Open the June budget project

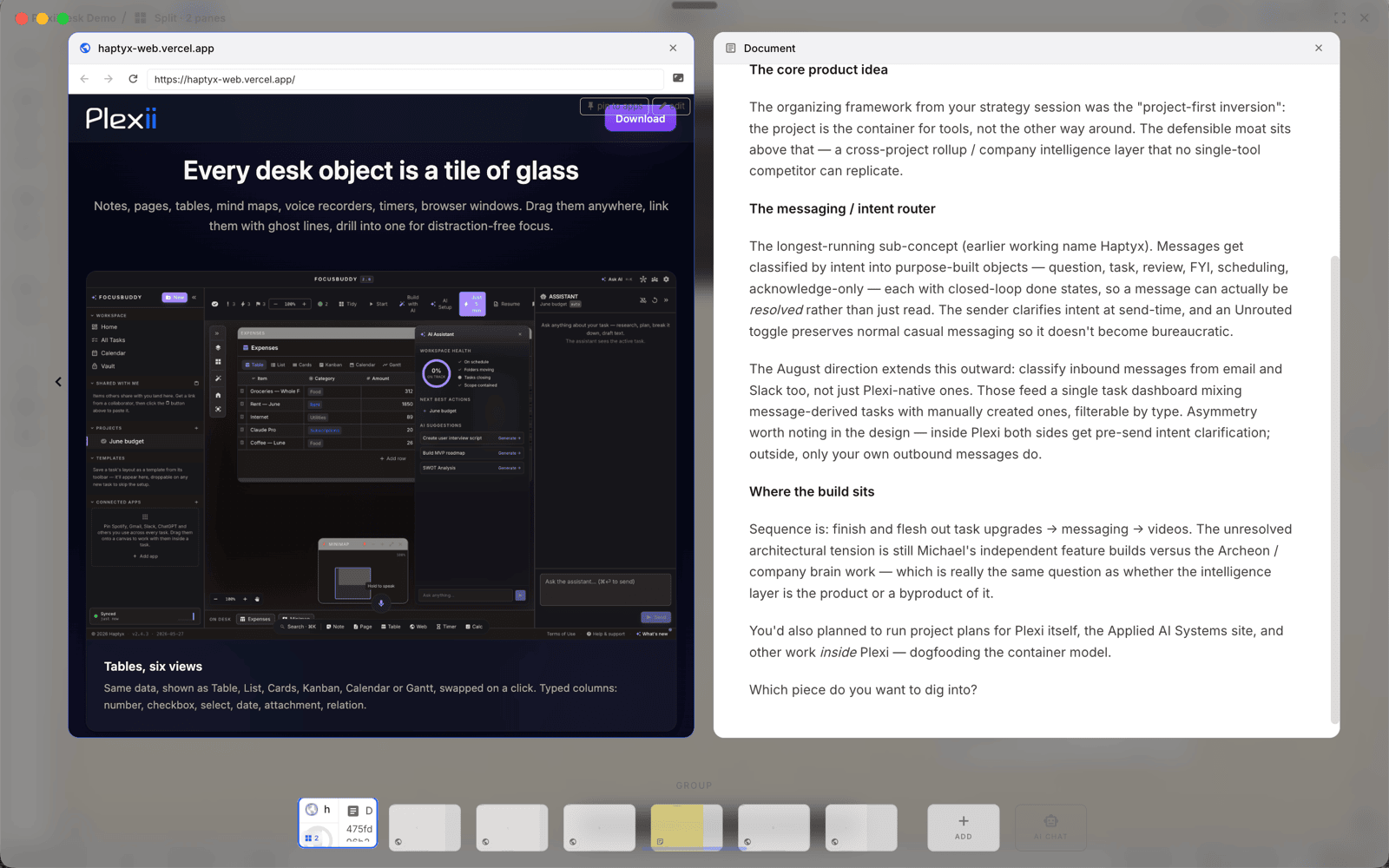pos(126,441)
